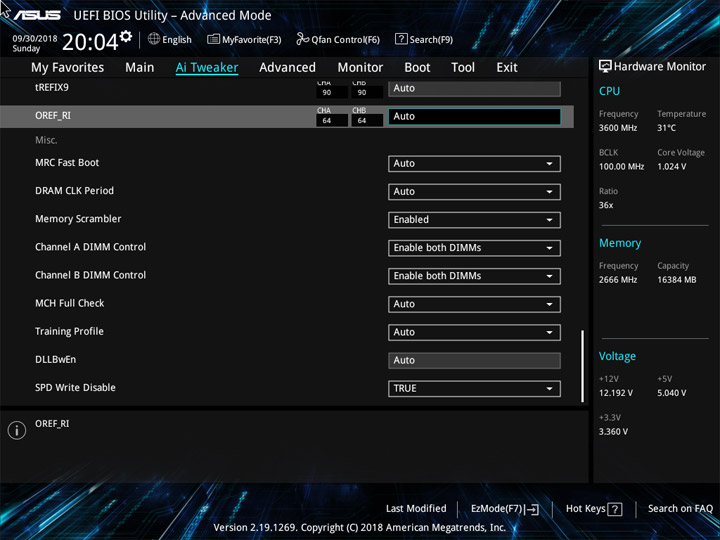Click CPU frequency 3600 MHz value
The image size is (720, 540).
point(618,128)
